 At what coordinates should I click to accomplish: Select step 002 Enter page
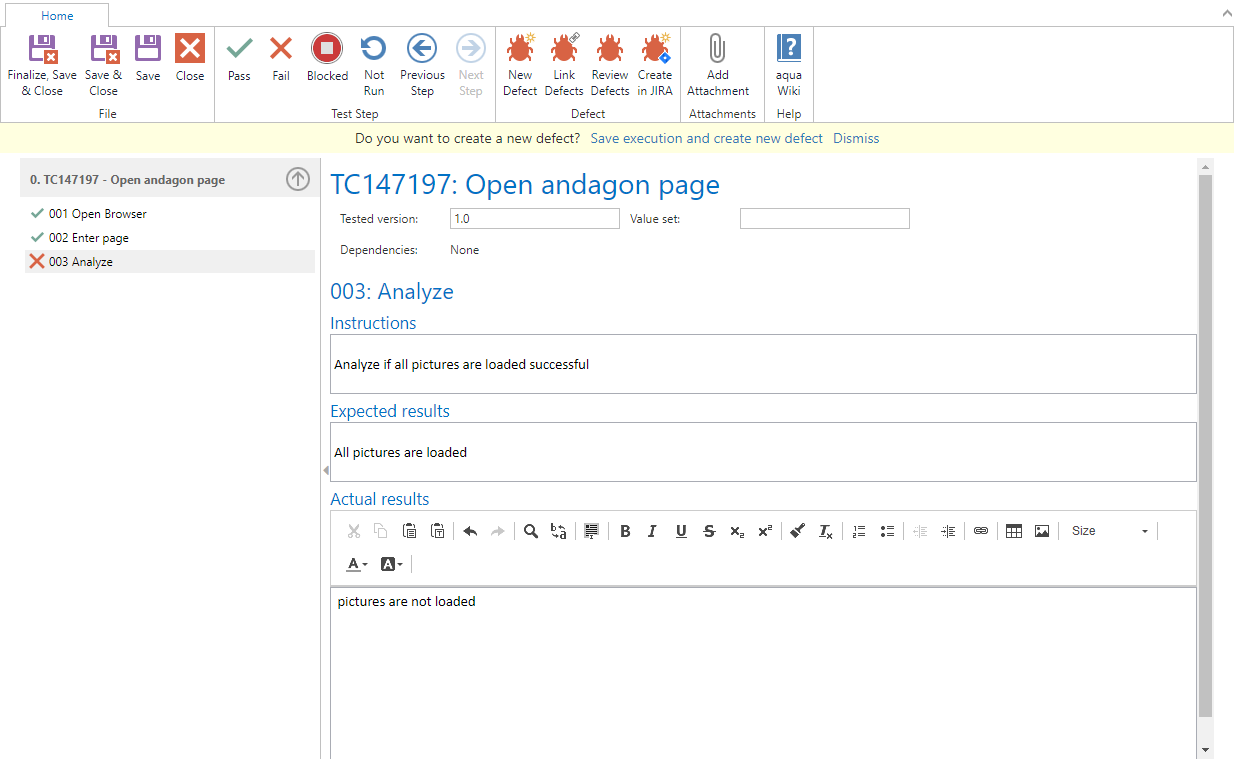click(x=89, y=238)
